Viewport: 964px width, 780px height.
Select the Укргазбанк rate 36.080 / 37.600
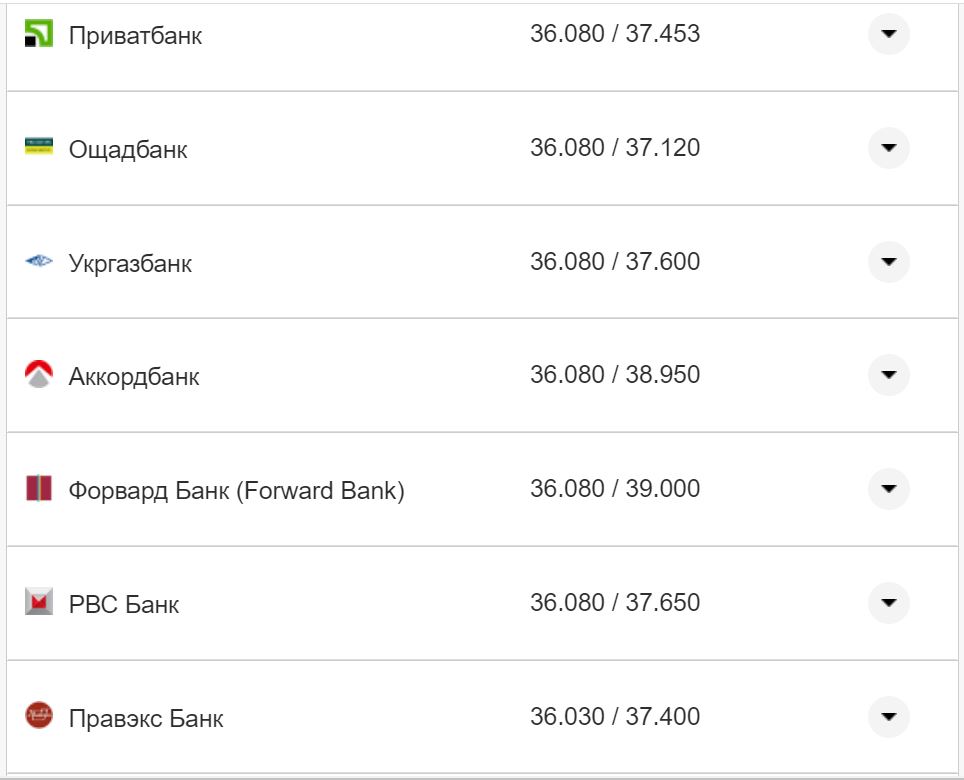click(x=615, y=262)
